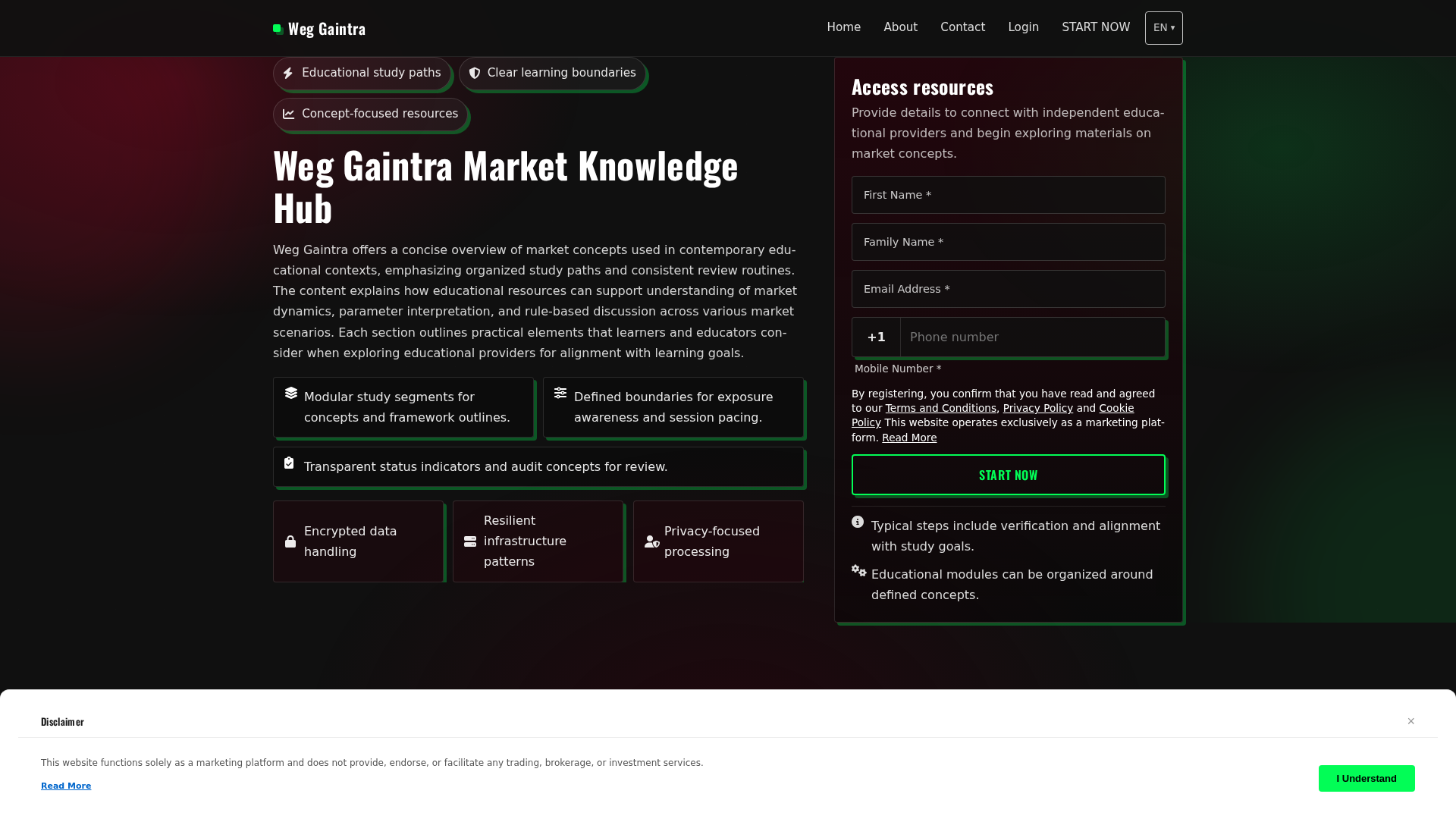Viewport: 1456px width, 819px height.
Task: Click the user shield icon for Privacy-focused processing
Action: click(x=652, y=541)
